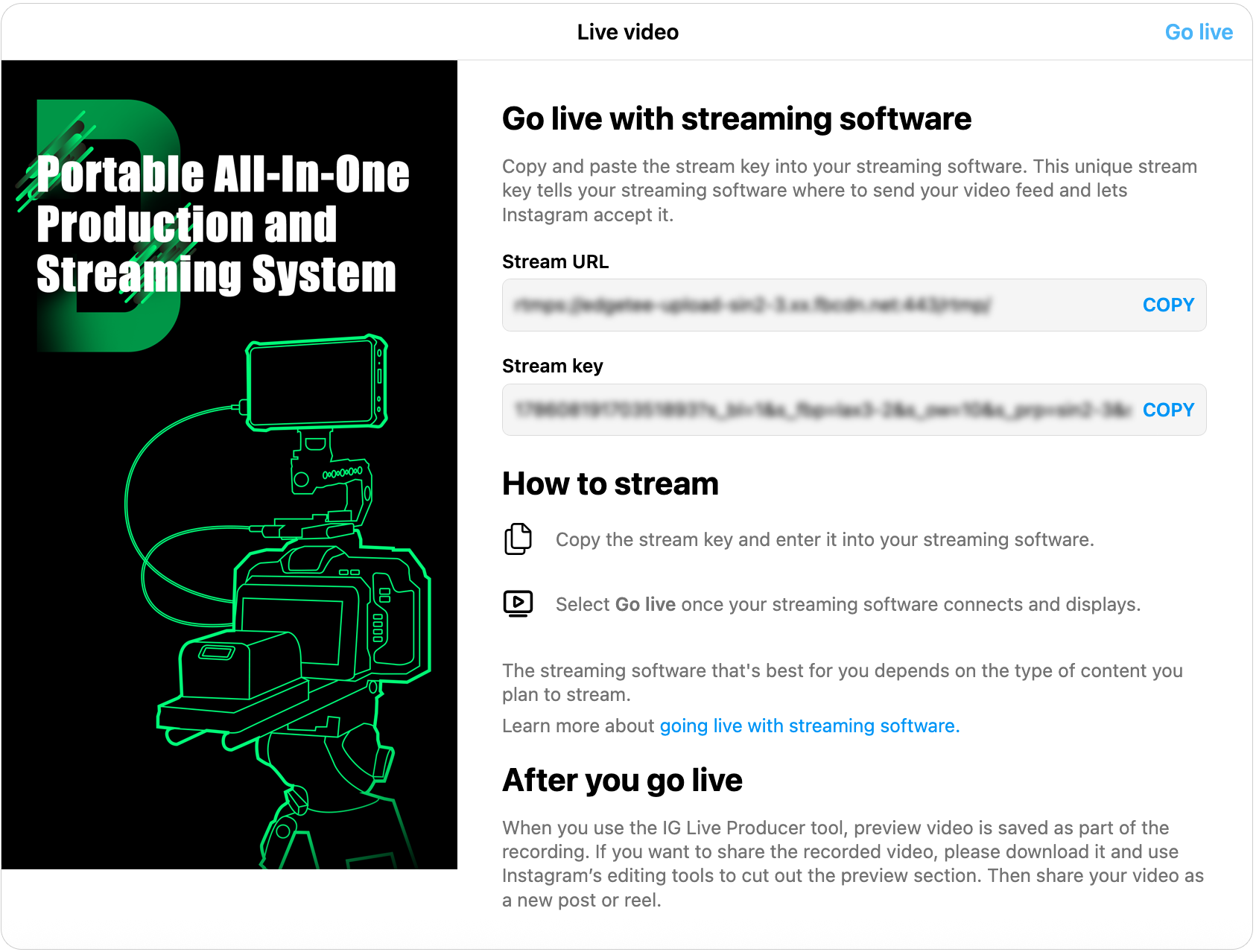This screenshot has width=1259, height=952.
Task: Select the blurred Stream key field
Action: [854, 410]
